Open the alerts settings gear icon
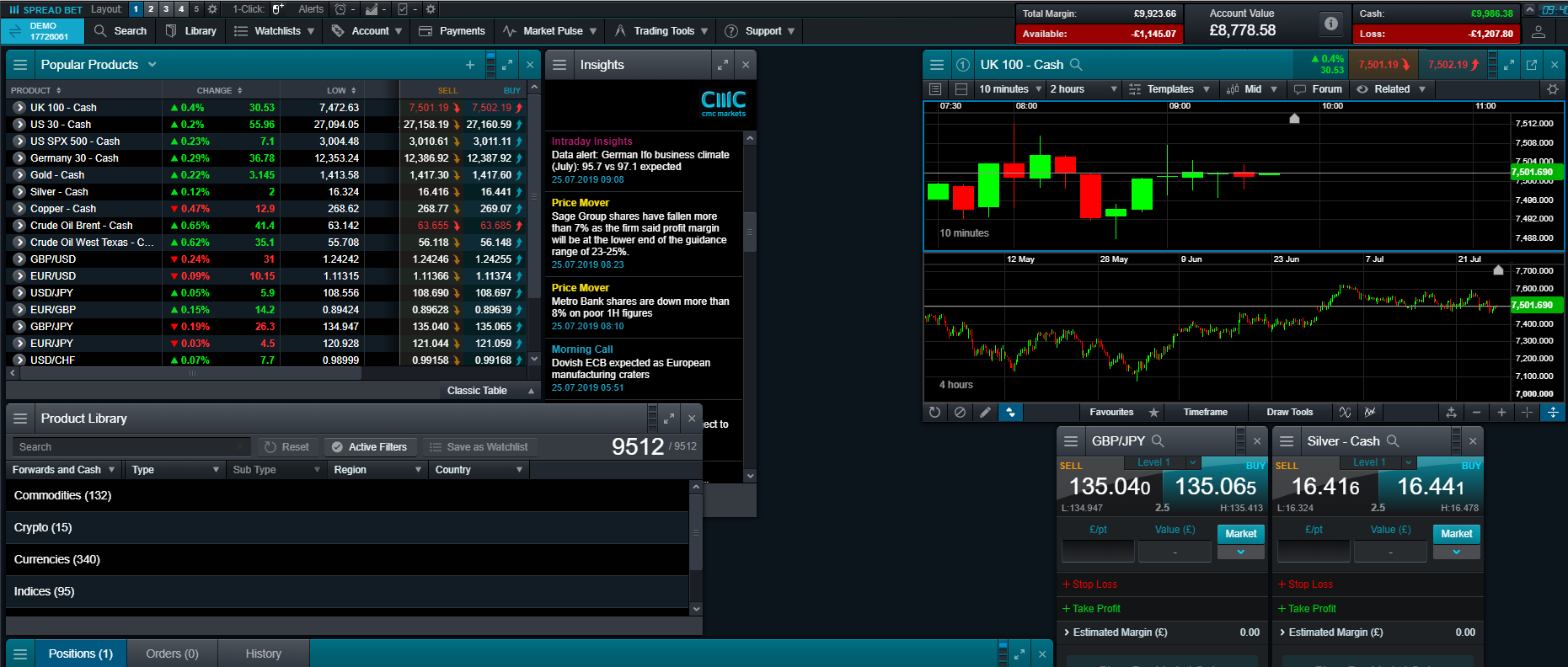 tap(431, 9)
